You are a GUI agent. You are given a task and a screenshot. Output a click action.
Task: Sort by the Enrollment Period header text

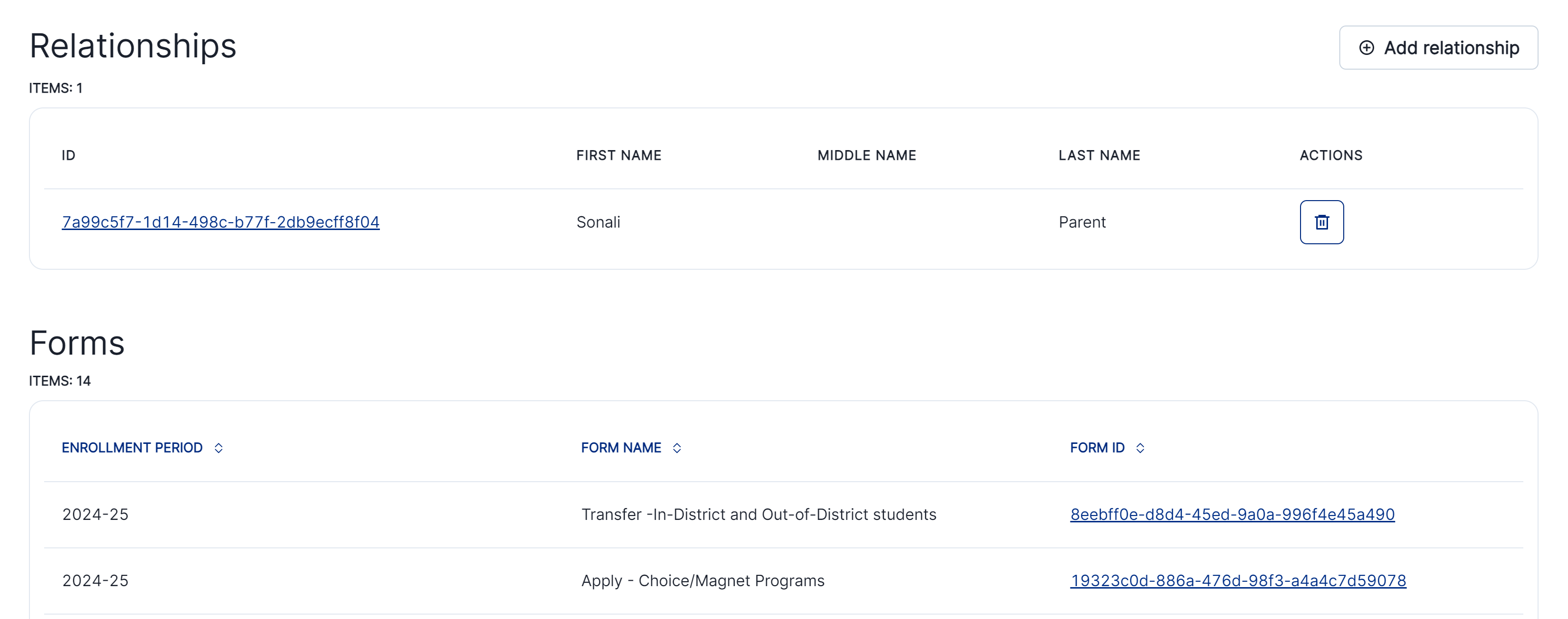tap(132, 448)
